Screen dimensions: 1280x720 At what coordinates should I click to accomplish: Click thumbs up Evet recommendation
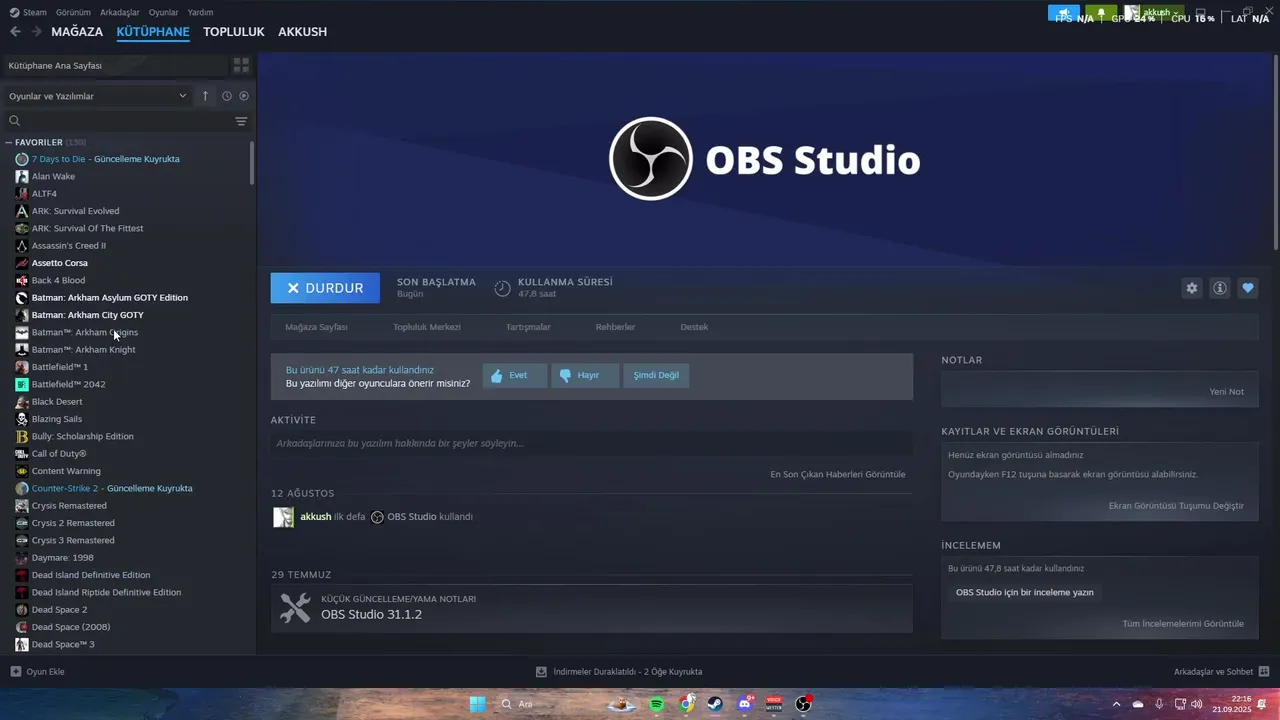coord(515,376)
